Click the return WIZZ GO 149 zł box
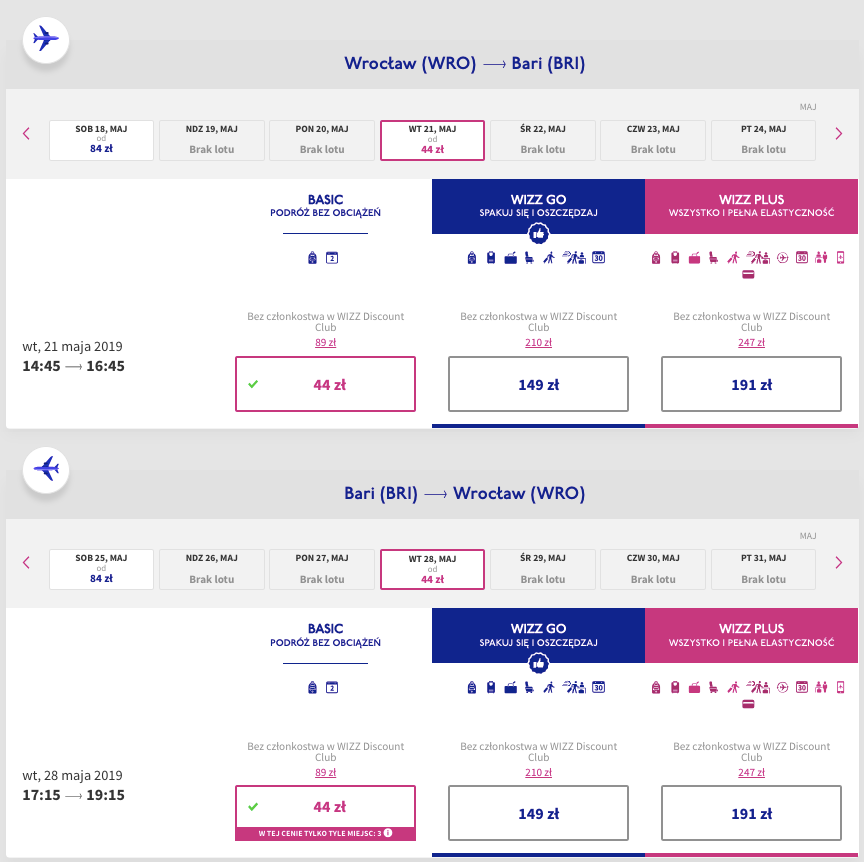864x863 pixels. pos(538,814)
